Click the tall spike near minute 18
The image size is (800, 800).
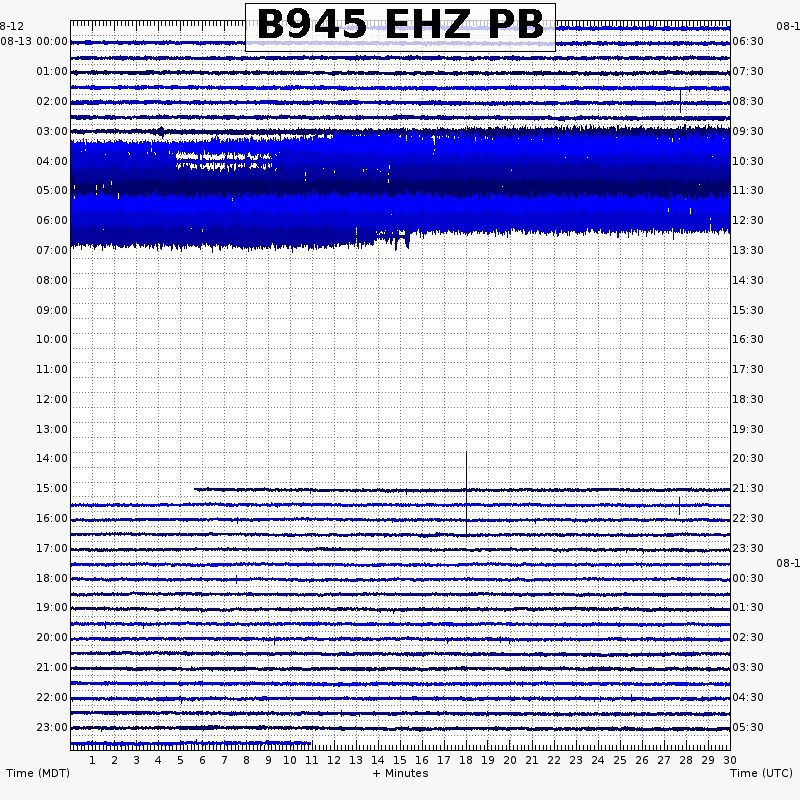[x=466, y=493]
